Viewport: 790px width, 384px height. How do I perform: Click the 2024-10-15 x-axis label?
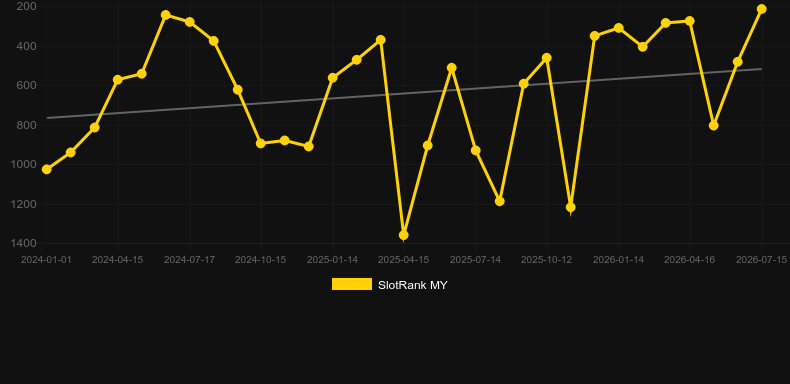click(x=260, y=260)
